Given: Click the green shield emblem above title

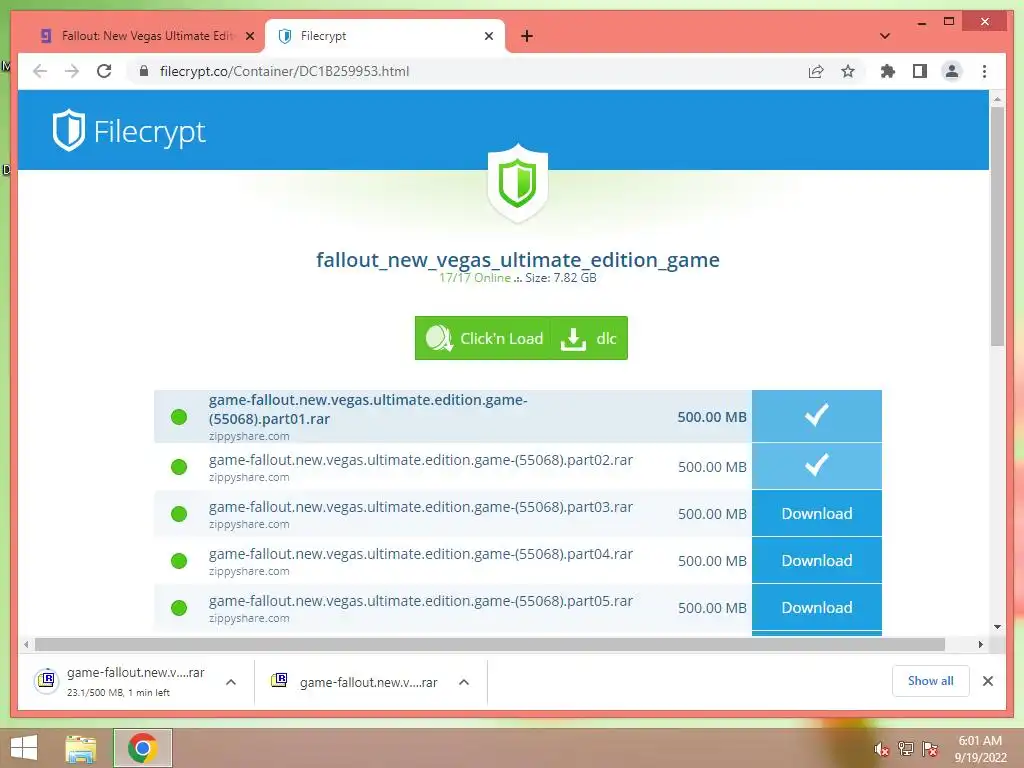Looking at the screenshot, I should (x=517, y=183).
